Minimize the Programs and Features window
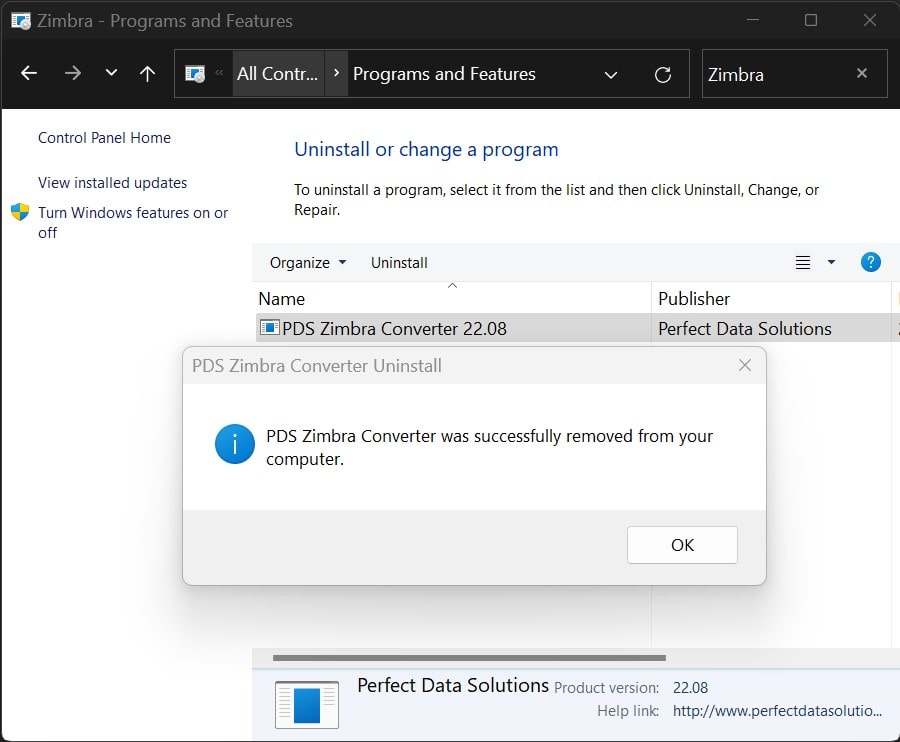Image resolution: width=900 pixels, height=742 pixels. (753, 20)
